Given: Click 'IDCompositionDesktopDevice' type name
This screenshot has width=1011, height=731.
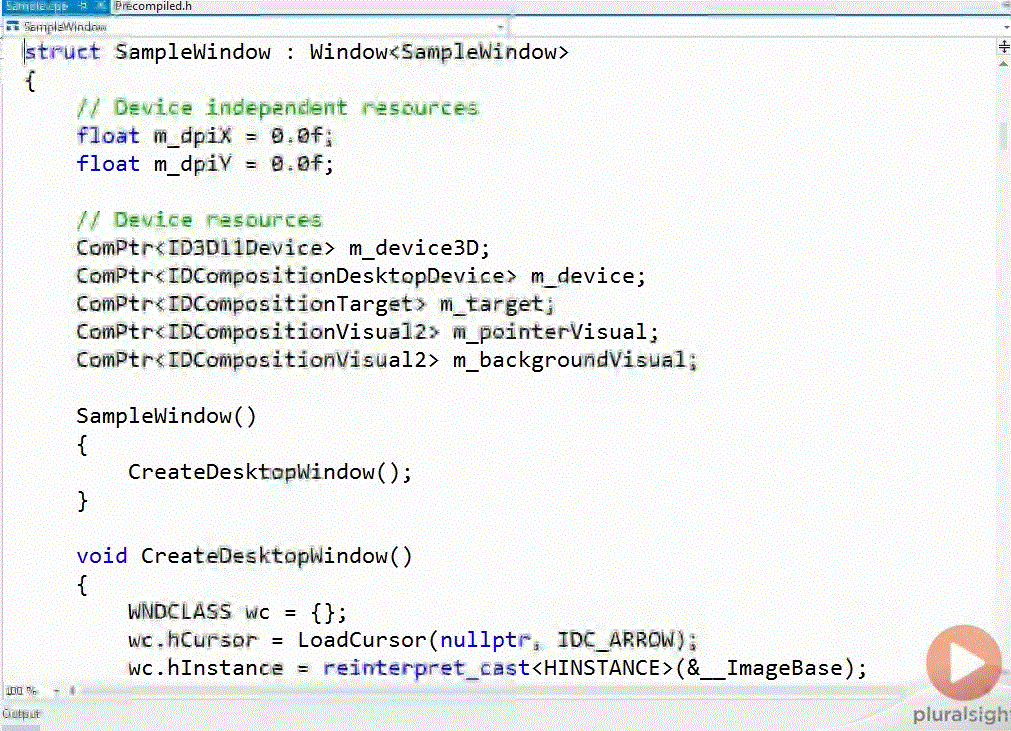Looking at the screenshot, I should coord(335,276).
